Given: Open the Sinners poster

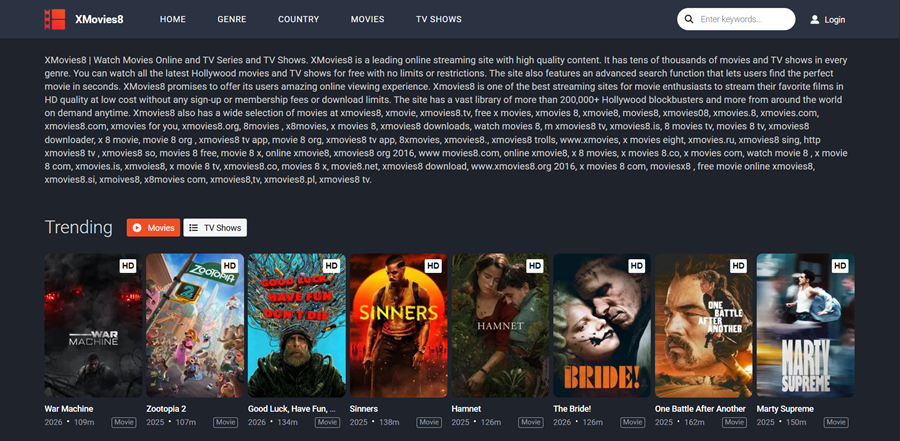Looking at the screenshot, I should click(398, 326).
